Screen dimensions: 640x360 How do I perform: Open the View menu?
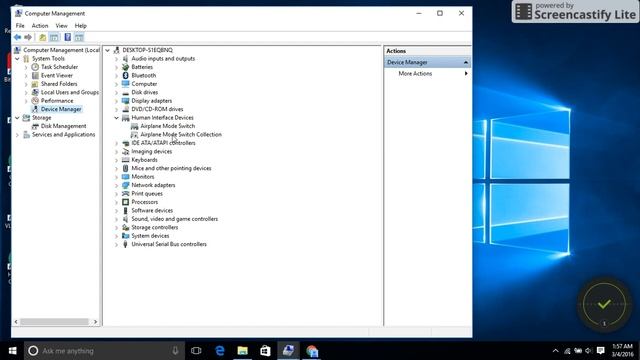(62, 26)
